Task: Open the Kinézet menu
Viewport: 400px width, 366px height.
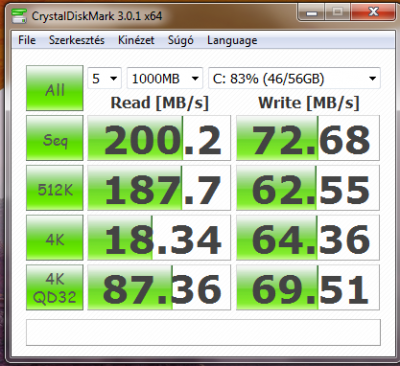Action: 136,40
